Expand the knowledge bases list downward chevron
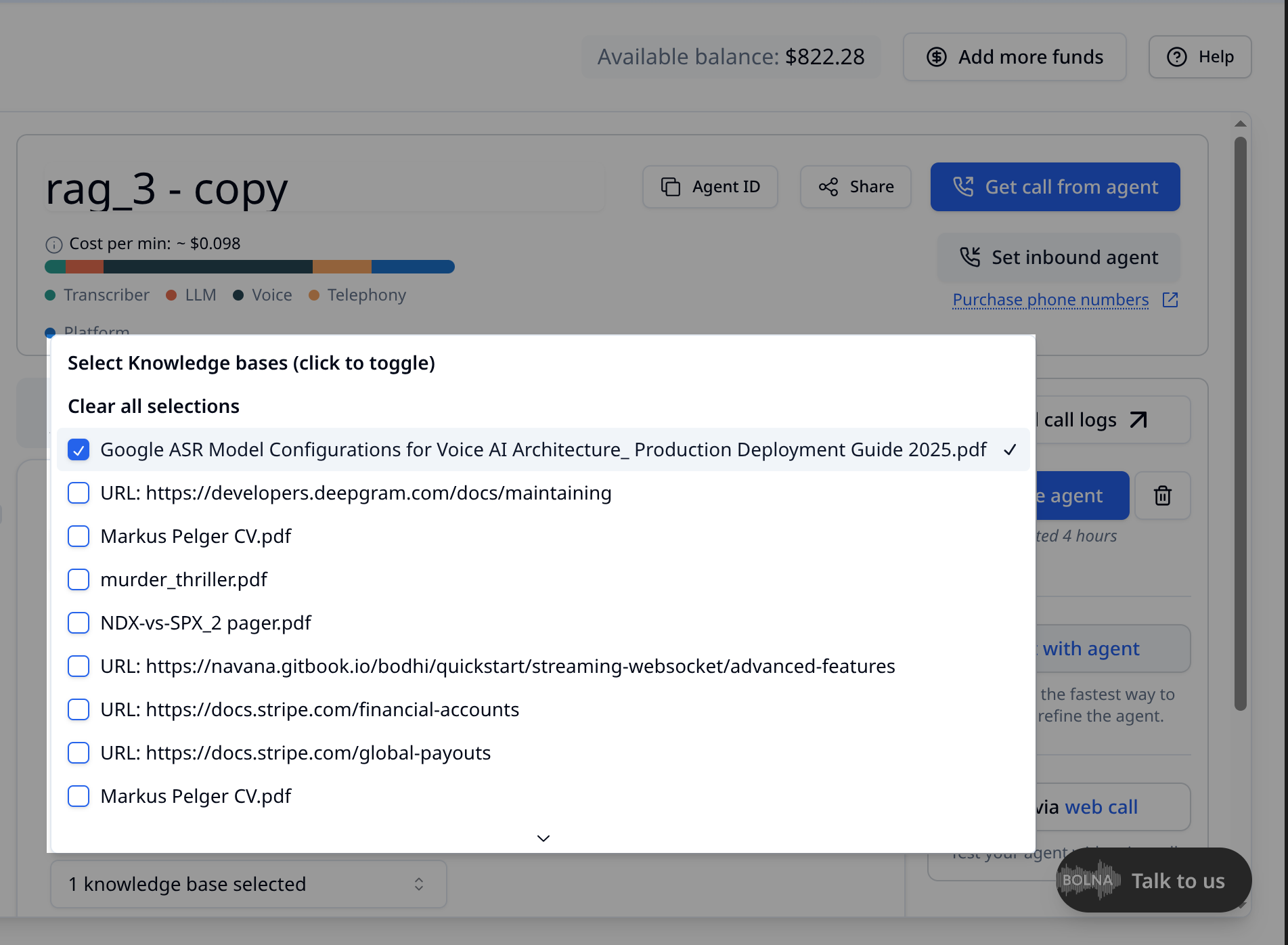 click(x=543, y=837)
